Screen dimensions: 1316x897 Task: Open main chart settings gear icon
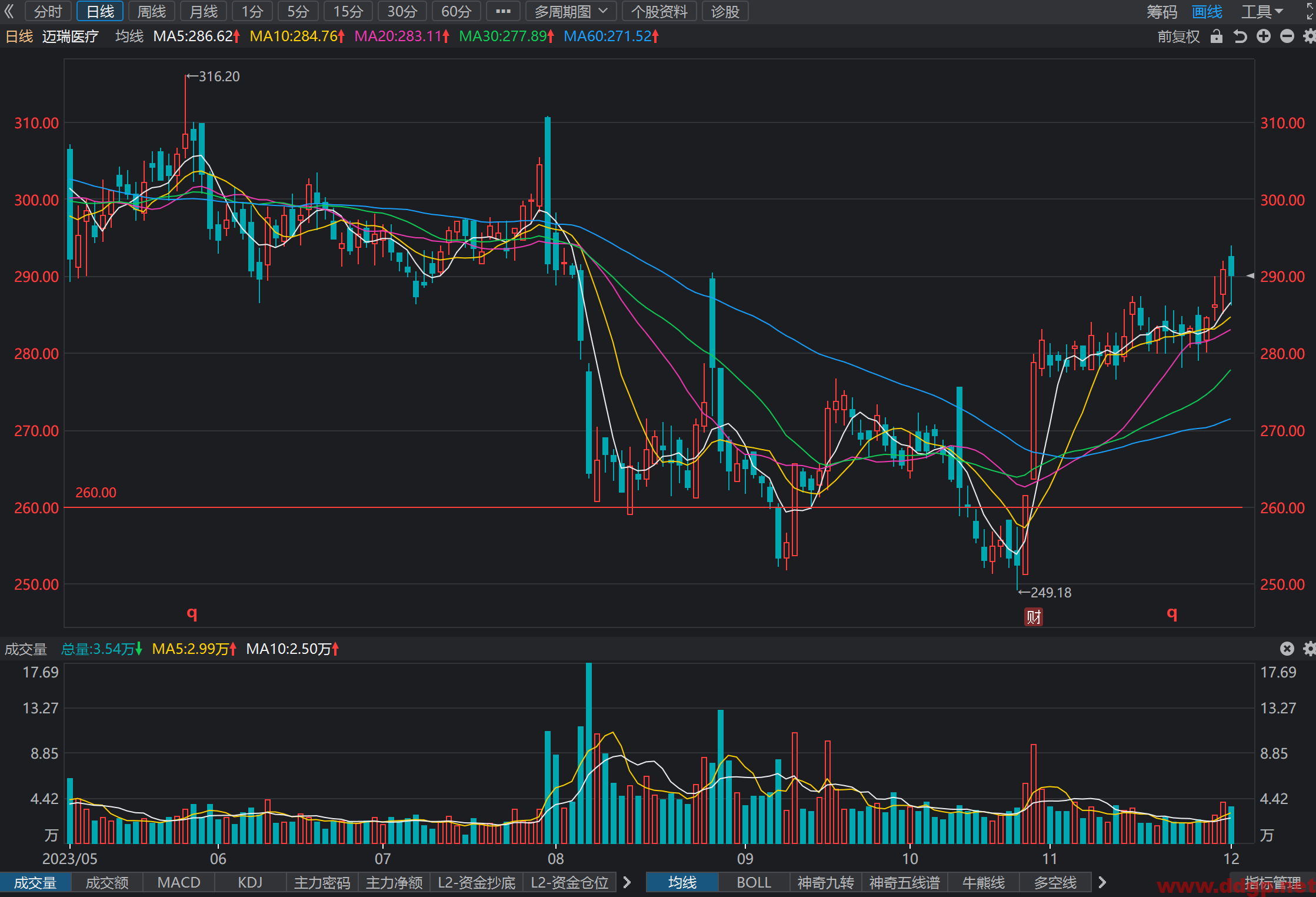click(1310, 36)
